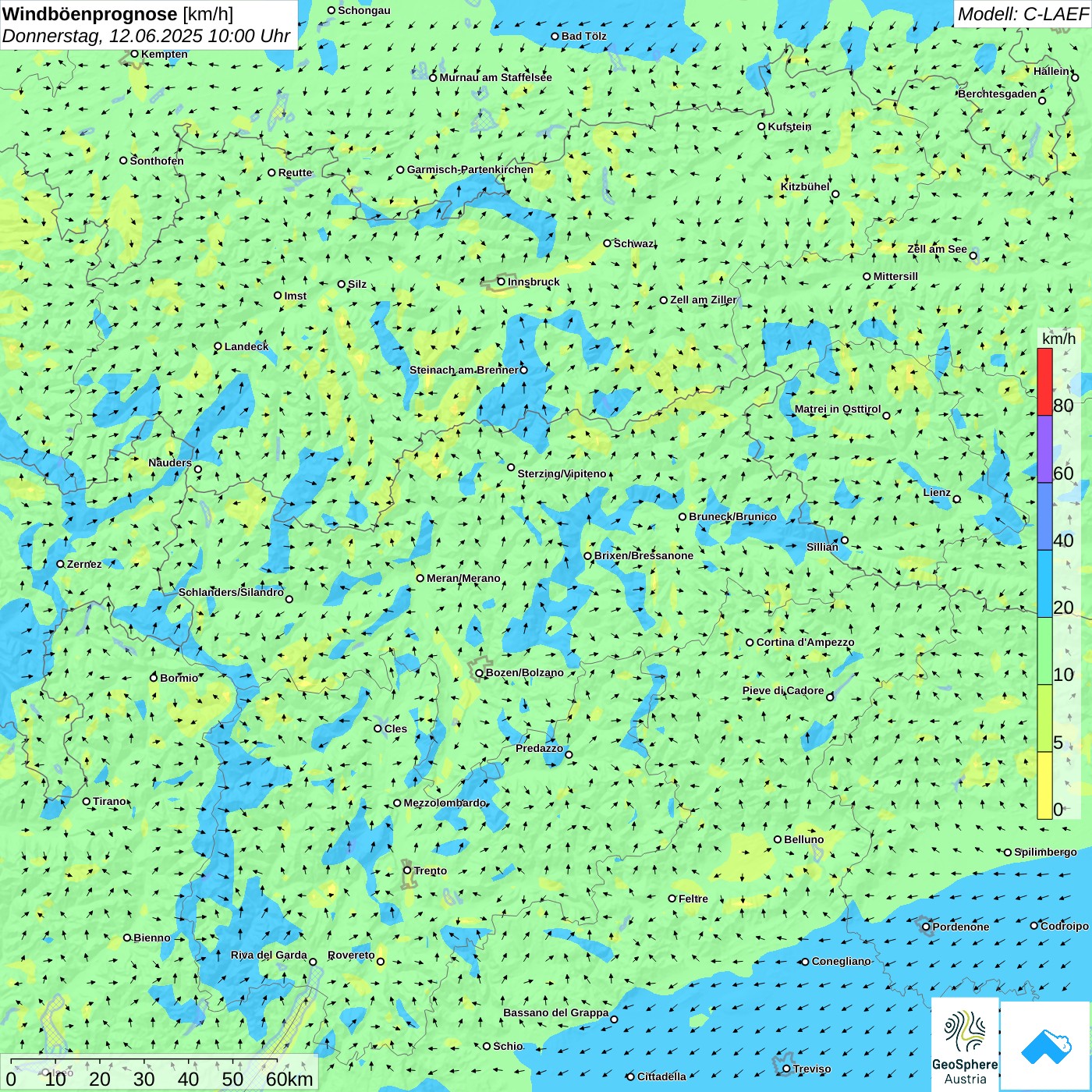Viewport: 1092px width, 1092px height.
Task: Click the 'Schlanders/Silandro' label
Action: tap(231, 592)
